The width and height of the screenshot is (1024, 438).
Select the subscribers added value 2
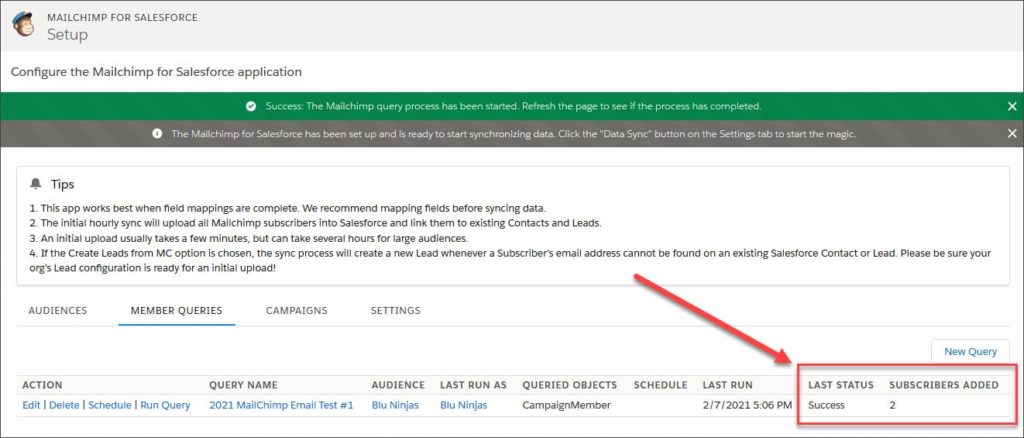pos(892,405)
